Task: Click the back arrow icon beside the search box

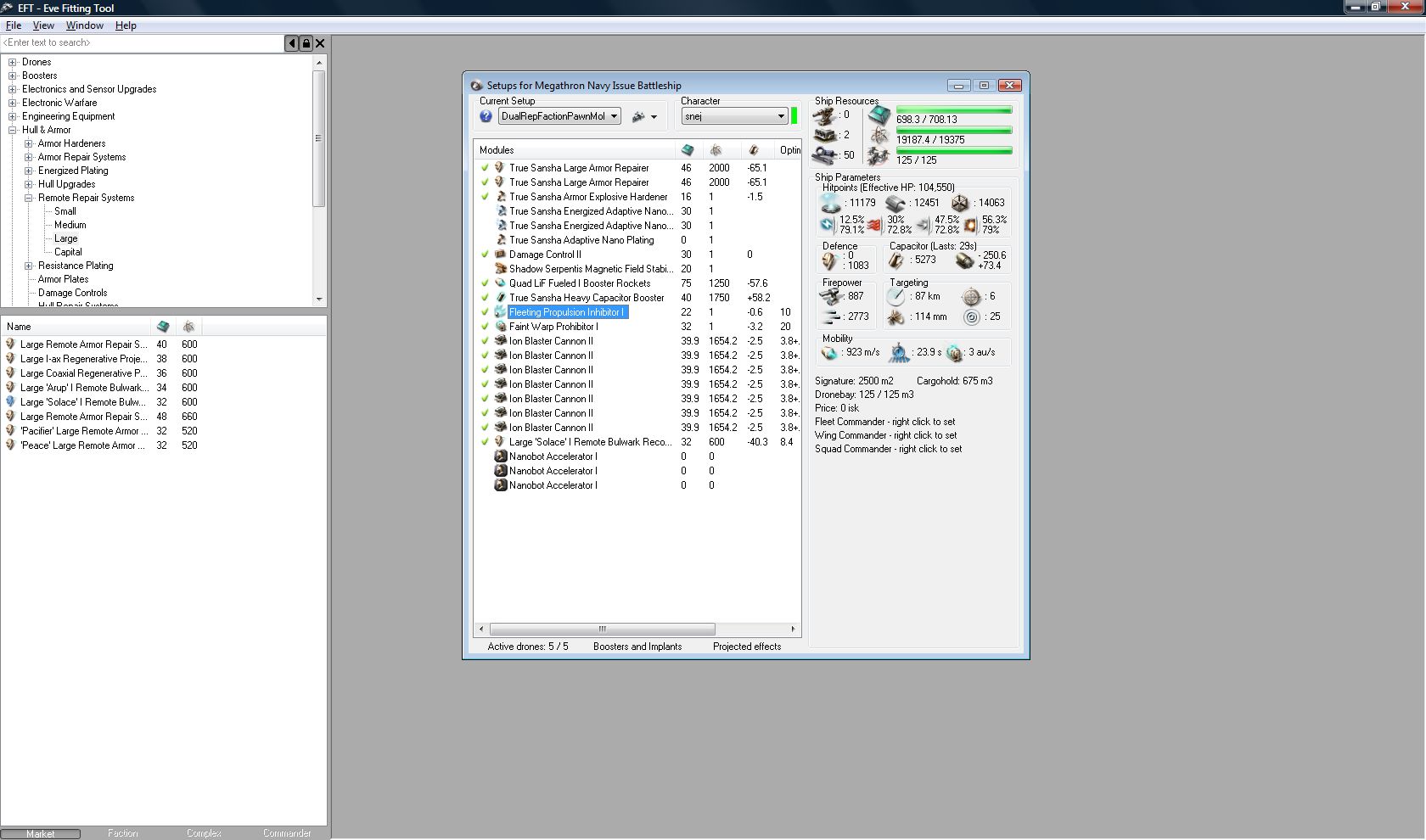Action: pyautogui.click(x=292, y=42)
